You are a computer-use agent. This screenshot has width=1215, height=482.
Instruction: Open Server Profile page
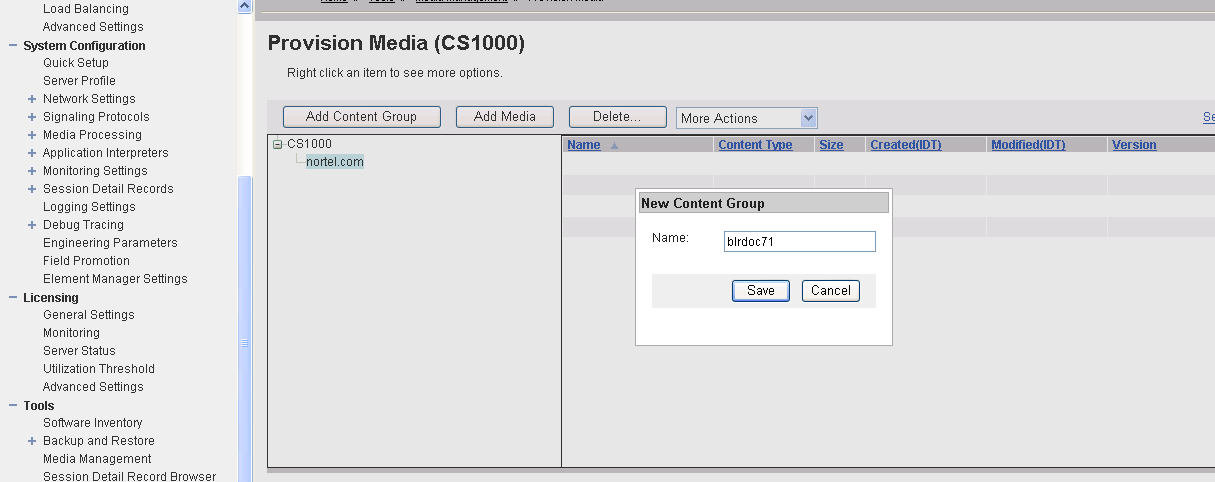click(79, 81)
